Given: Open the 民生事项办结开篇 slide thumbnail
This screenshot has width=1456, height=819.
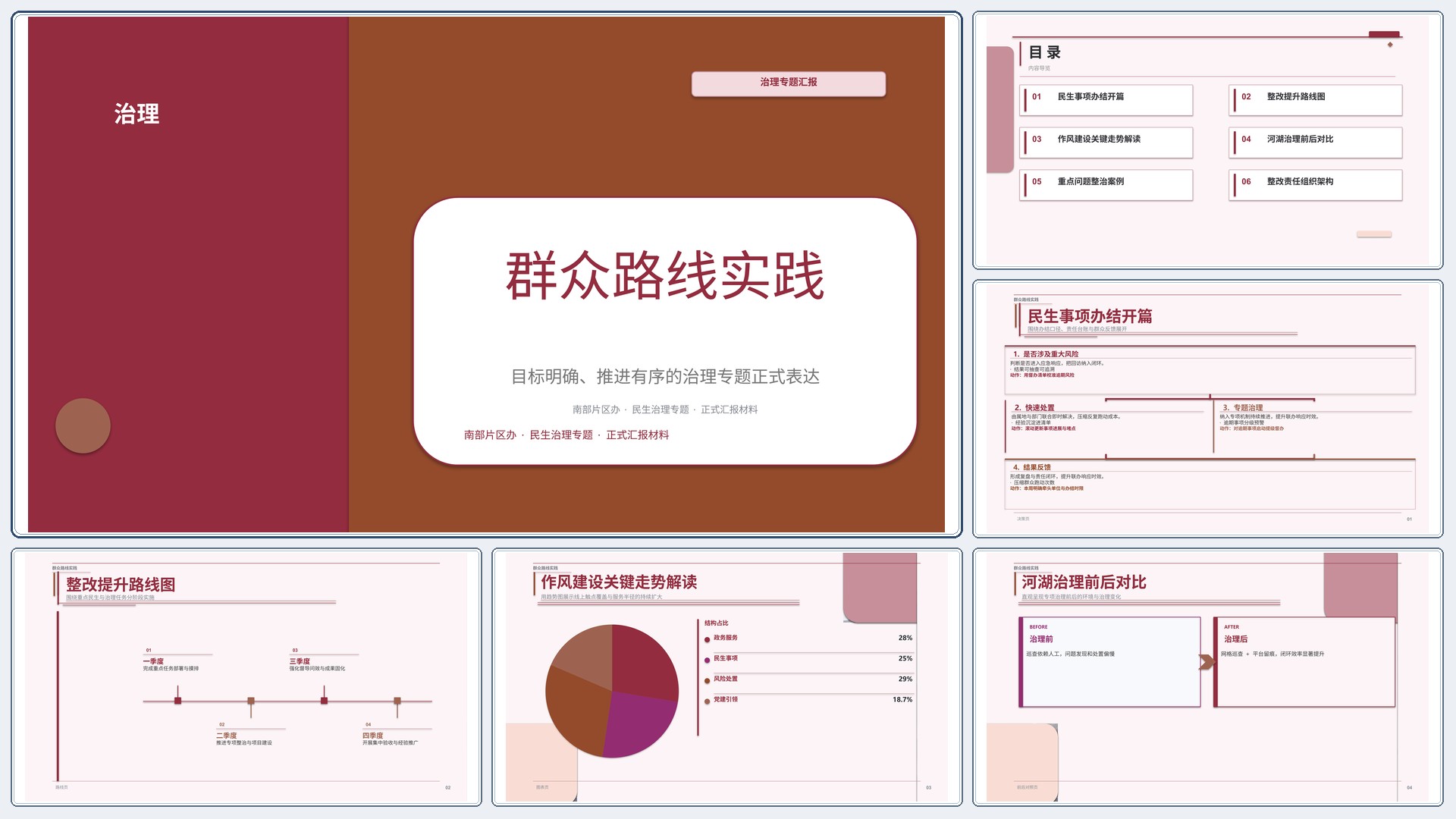Looking at the screenshot, I should 1207,409.
